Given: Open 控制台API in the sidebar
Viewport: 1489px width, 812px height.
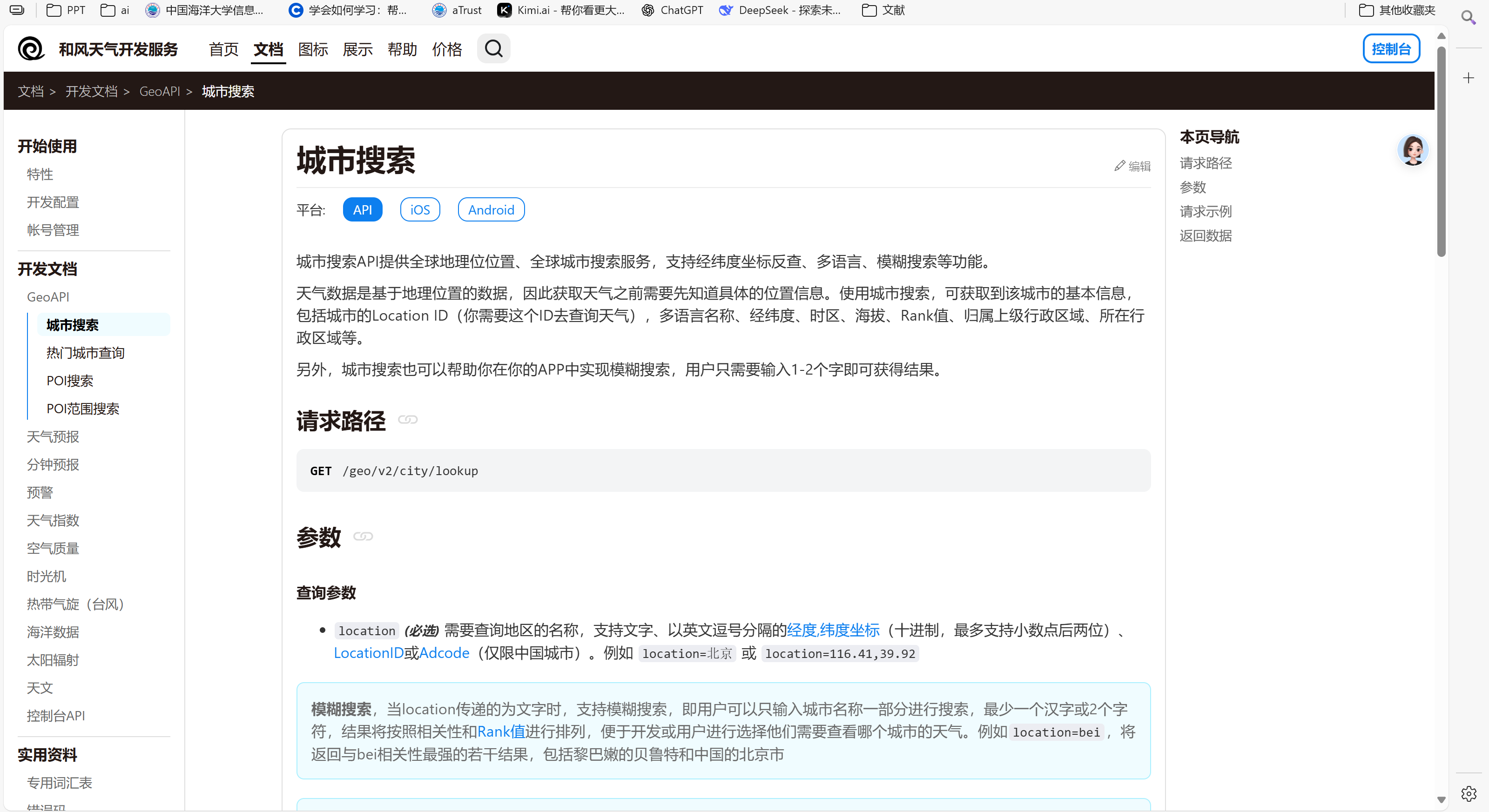Looking at the screenshot, I should click(55, 716).
